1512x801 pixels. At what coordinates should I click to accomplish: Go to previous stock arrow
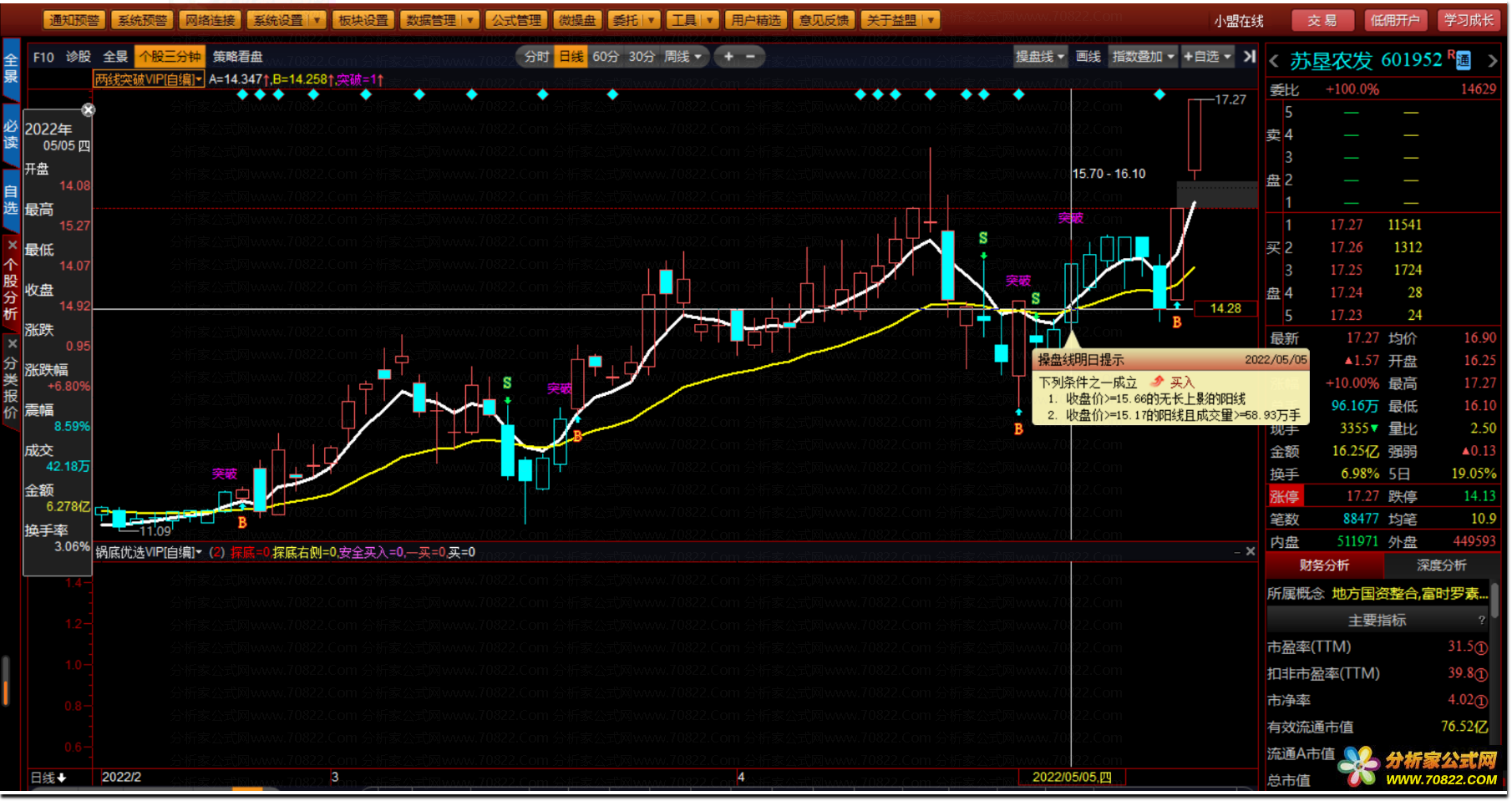coord(1274,61)
